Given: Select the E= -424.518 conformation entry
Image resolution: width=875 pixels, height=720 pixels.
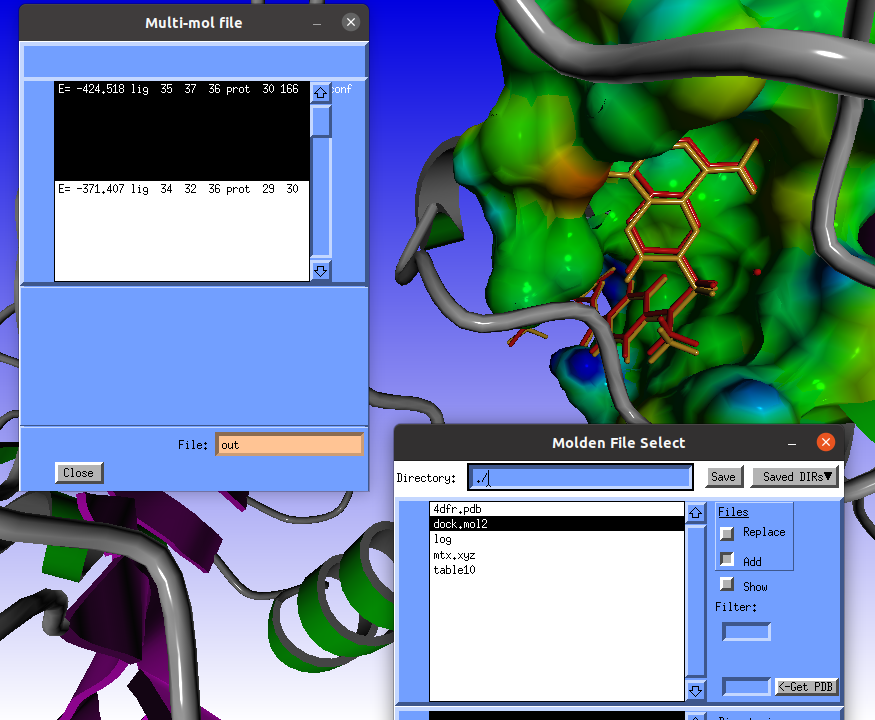Looking at the screenshot, I should (x=180, y=90).
